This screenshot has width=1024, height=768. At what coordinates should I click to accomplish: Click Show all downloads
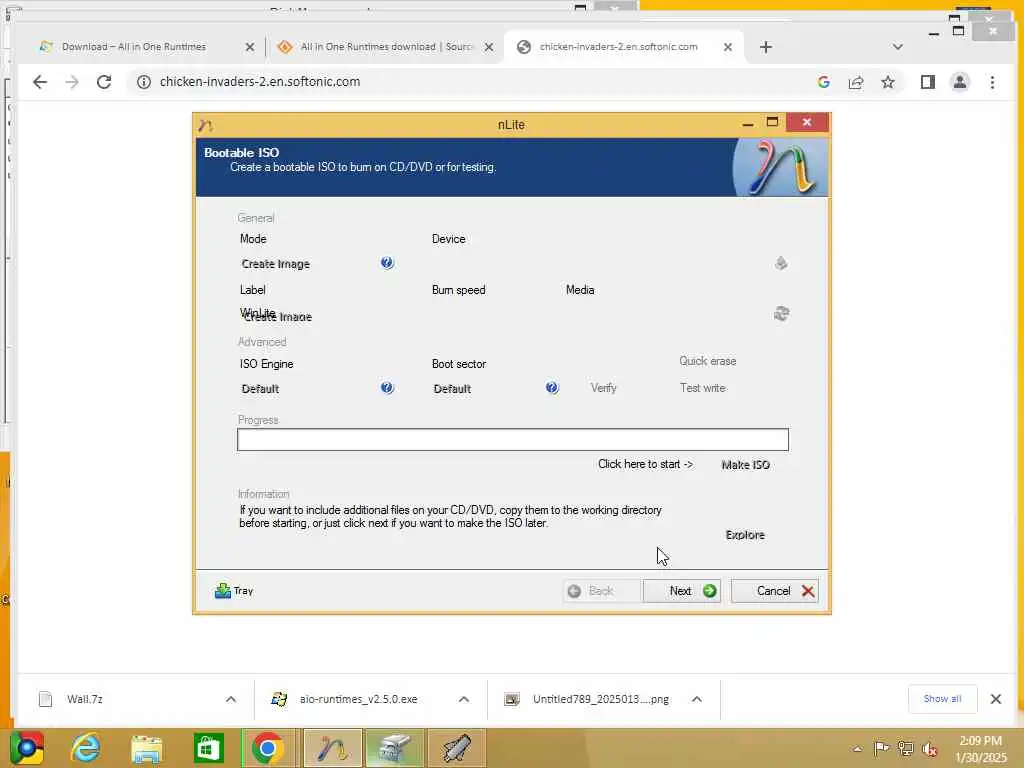pos(942,699)
